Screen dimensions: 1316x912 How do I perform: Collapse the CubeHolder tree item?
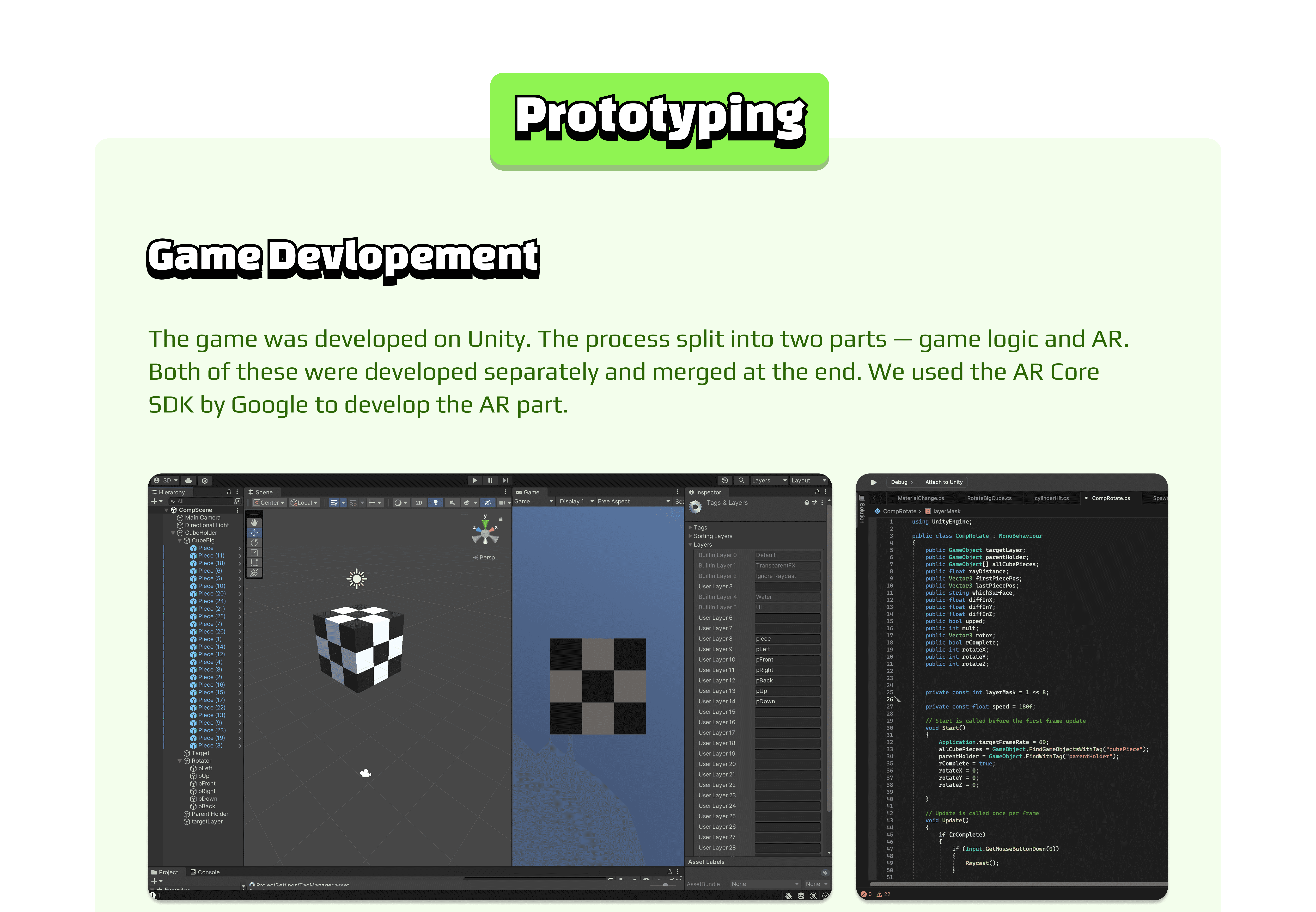[173, 533]
